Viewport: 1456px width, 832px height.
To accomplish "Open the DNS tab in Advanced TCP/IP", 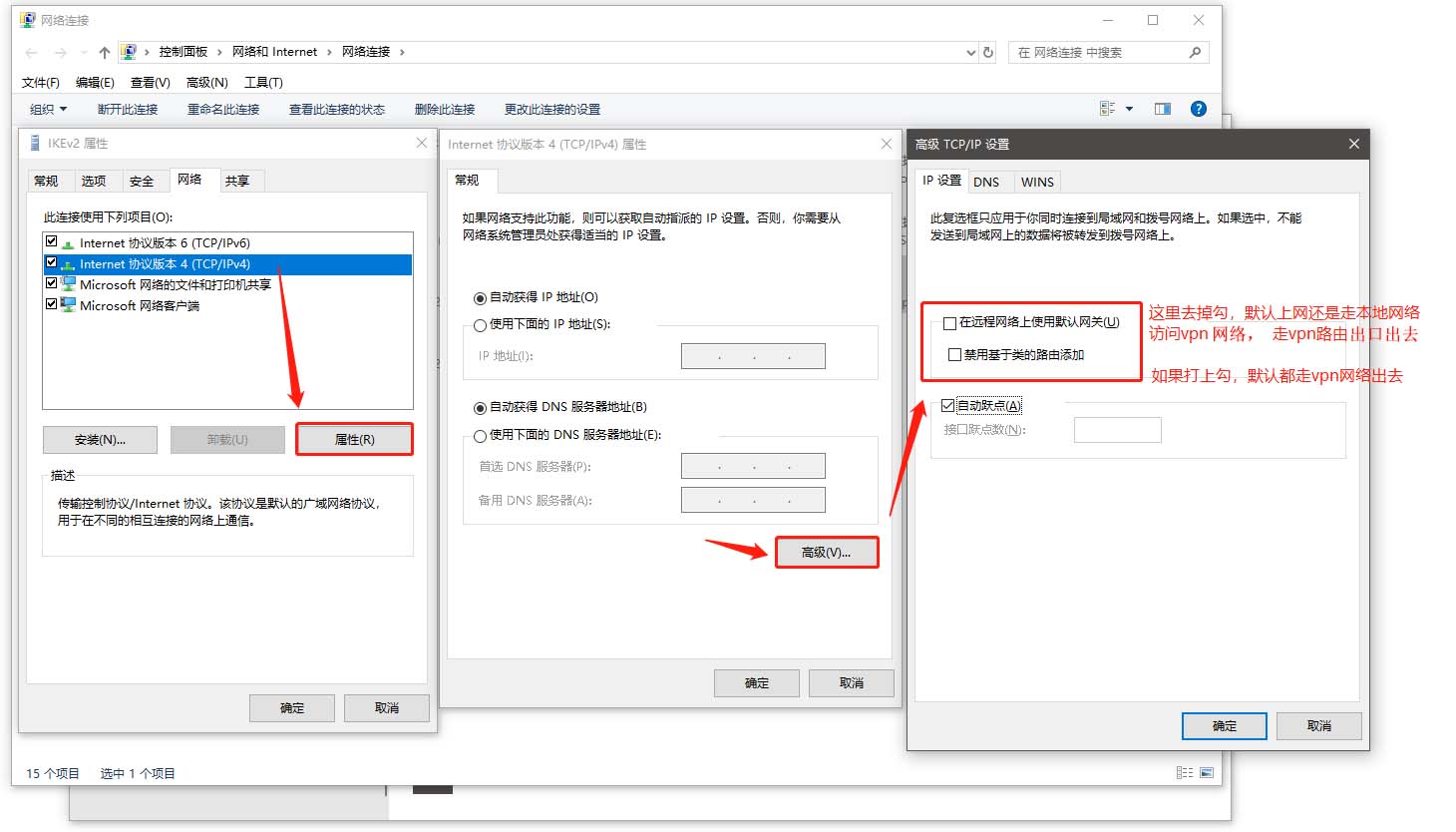I will [x=986, y=182].
